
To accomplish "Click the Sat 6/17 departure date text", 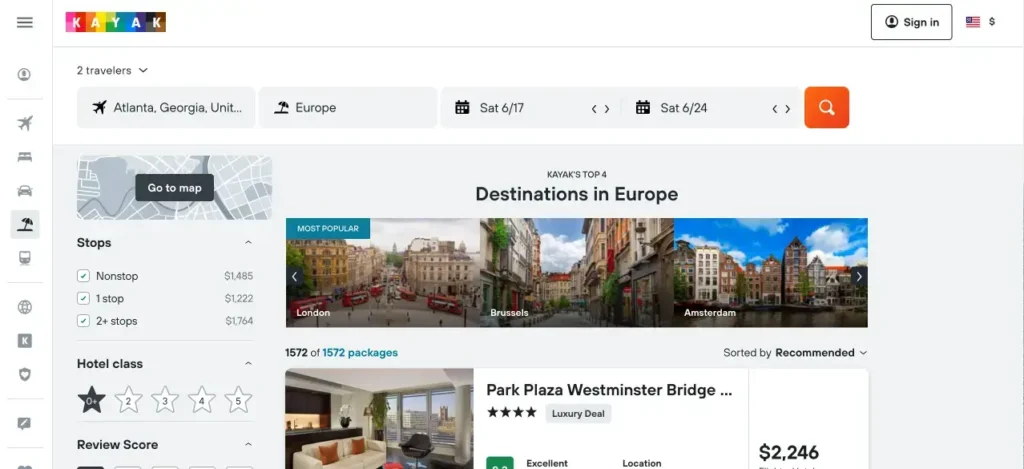I will [502, 108].
